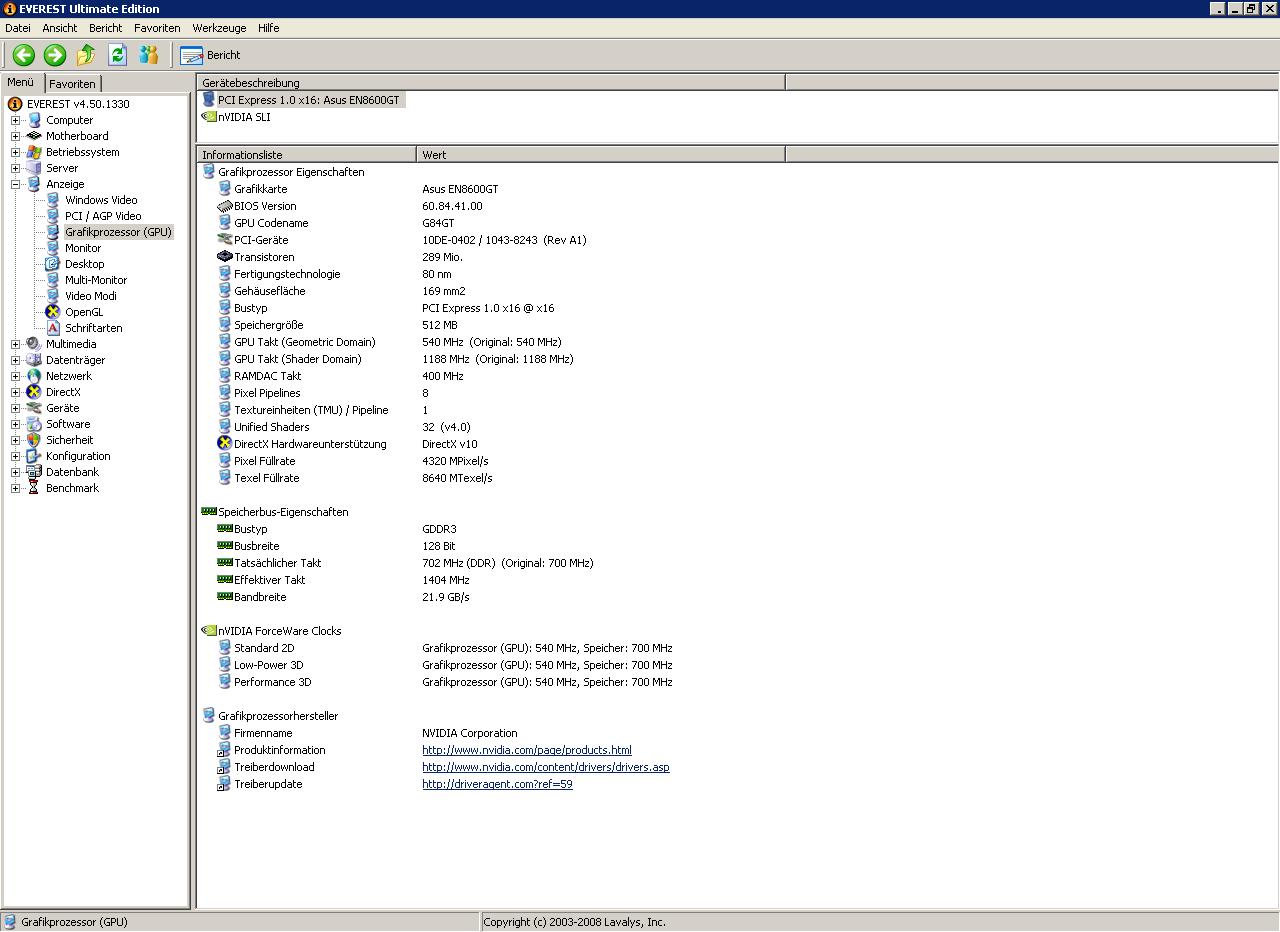Expand the Datenträger tree node
The height and width of the screenshot is (932, 1280).
pos(15,360)
